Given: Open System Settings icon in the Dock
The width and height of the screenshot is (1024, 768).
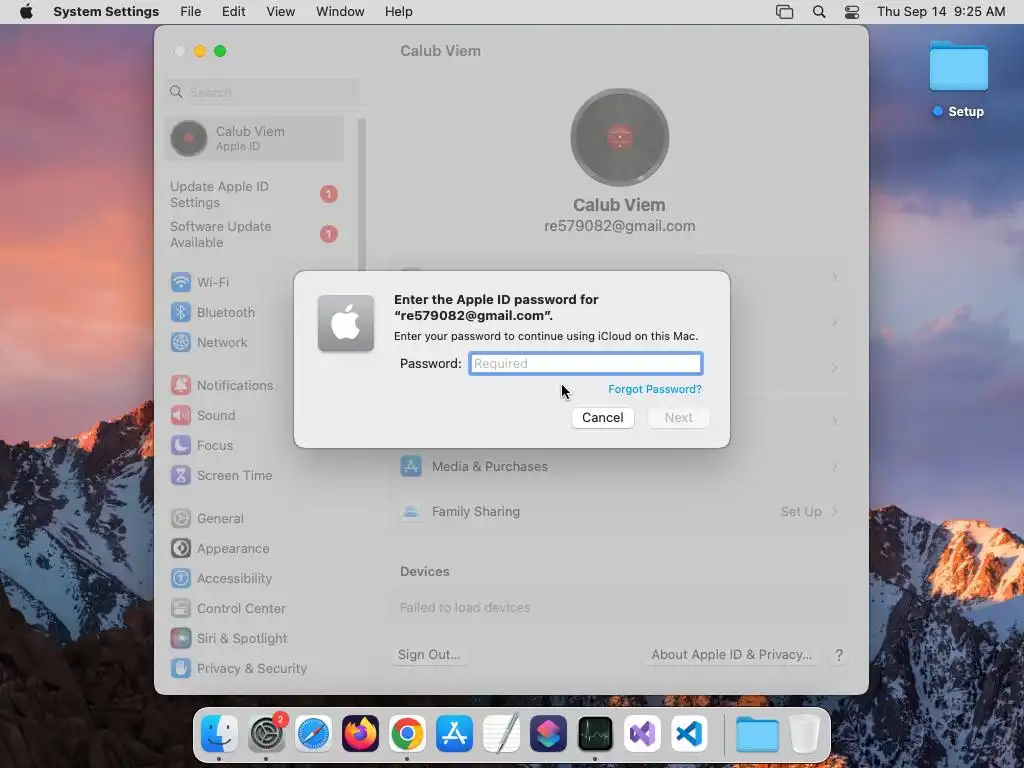Looking at the screenshot, I should pyautogui.click(x=266, y=733).
